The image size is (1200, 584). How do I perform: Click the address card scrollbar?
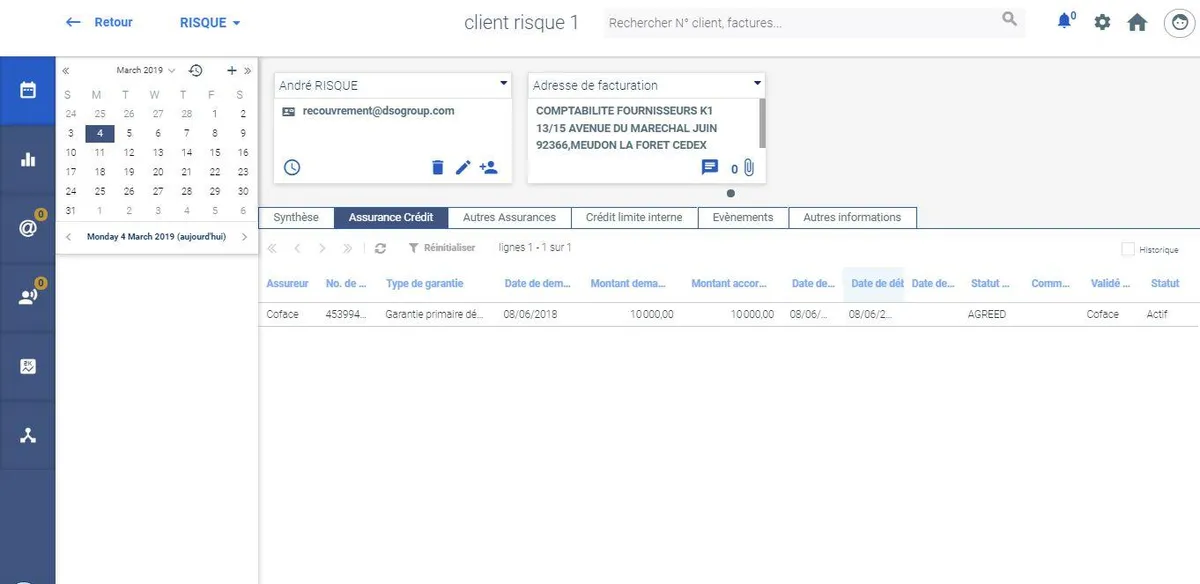coord(763,122)
